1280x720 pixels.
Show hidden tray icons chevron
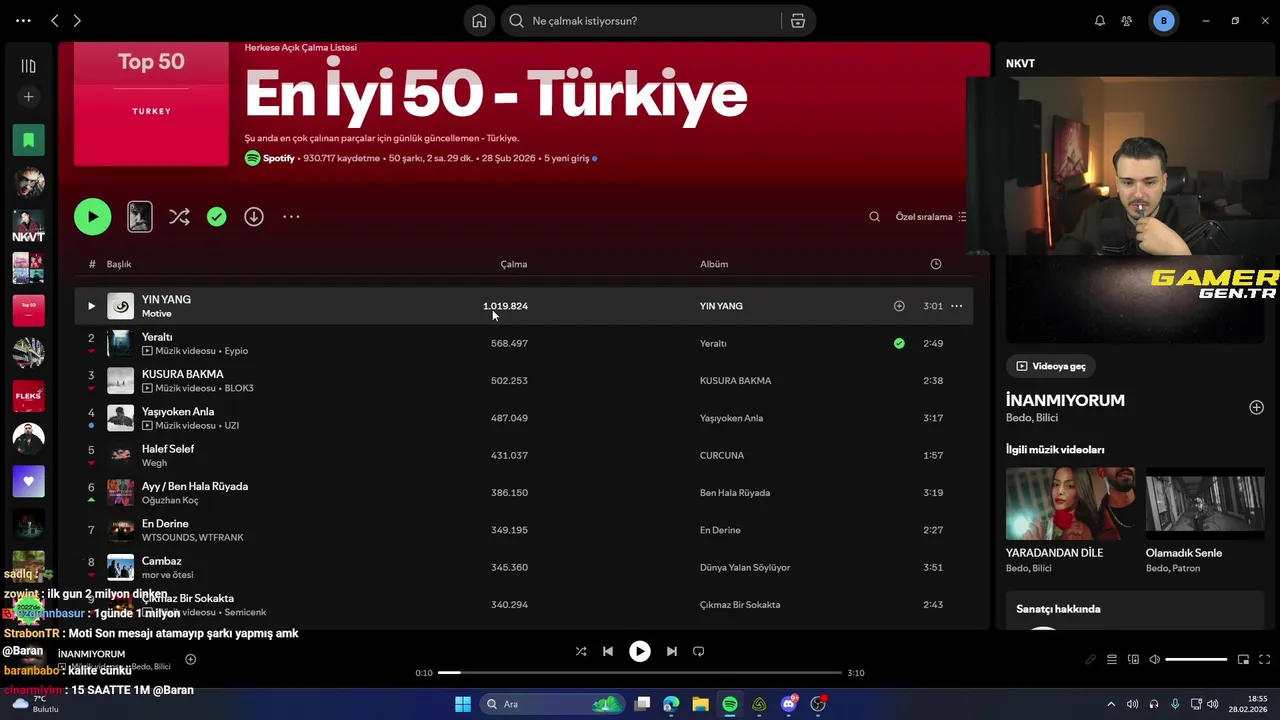pos(1111,704)
